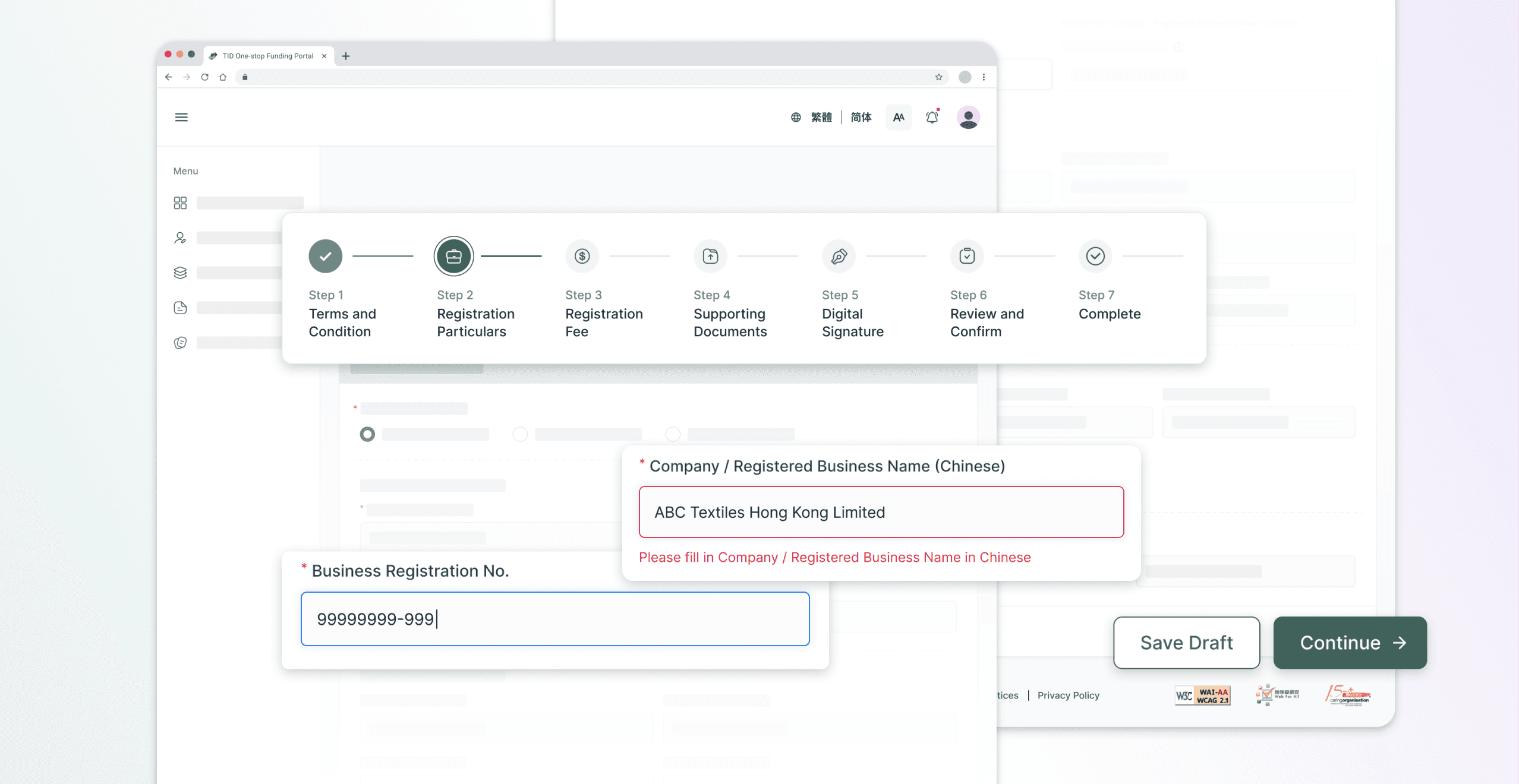Image resolution: width=1519 pixels, height=784 pixels.
Task: Click the Step 4 Supporting Documents upload icon
Action: [710, 256]
